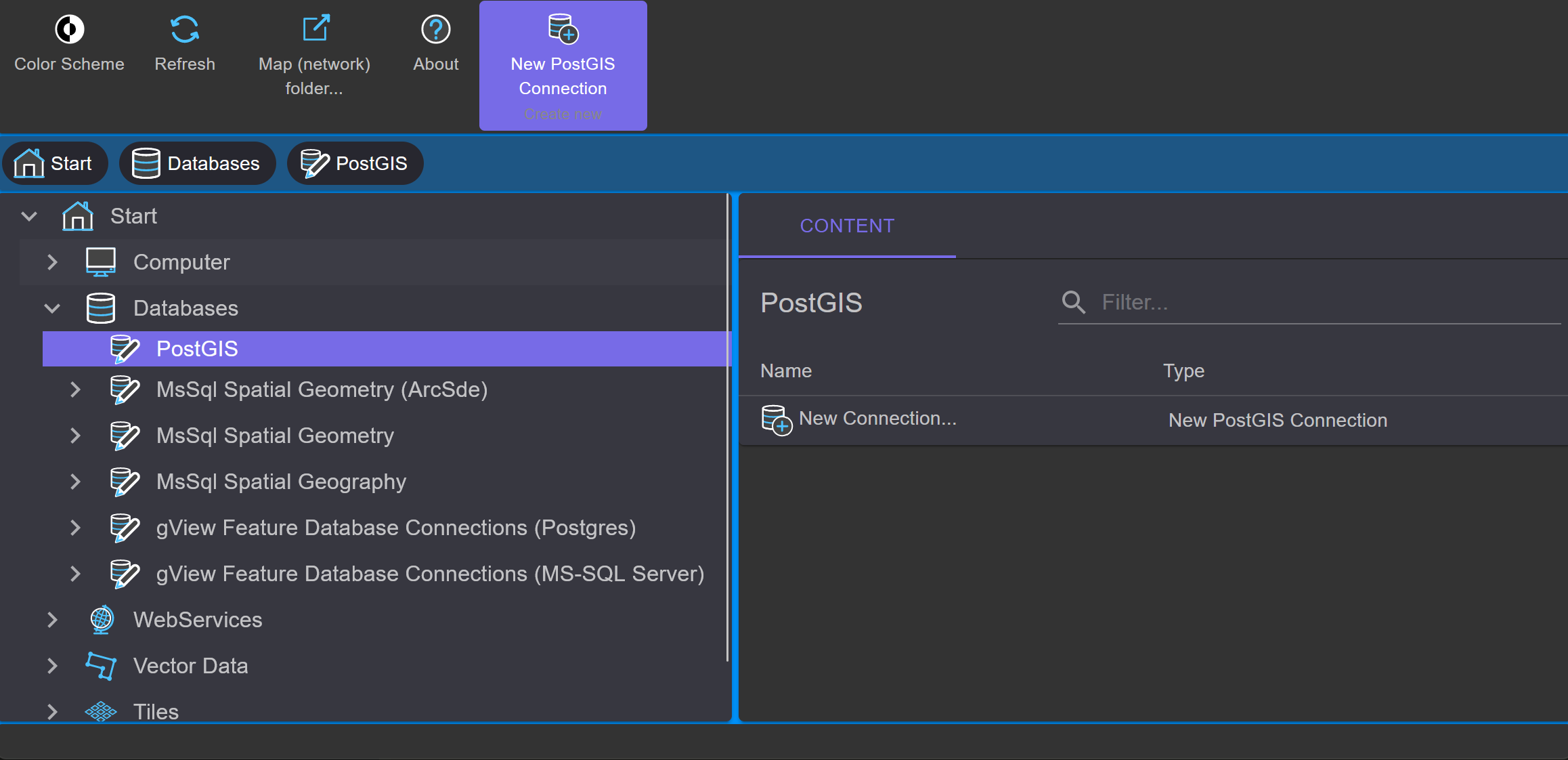1568x760 pixels.
Task: Expand the Tiles node chevron
Action: click(52, 711)
